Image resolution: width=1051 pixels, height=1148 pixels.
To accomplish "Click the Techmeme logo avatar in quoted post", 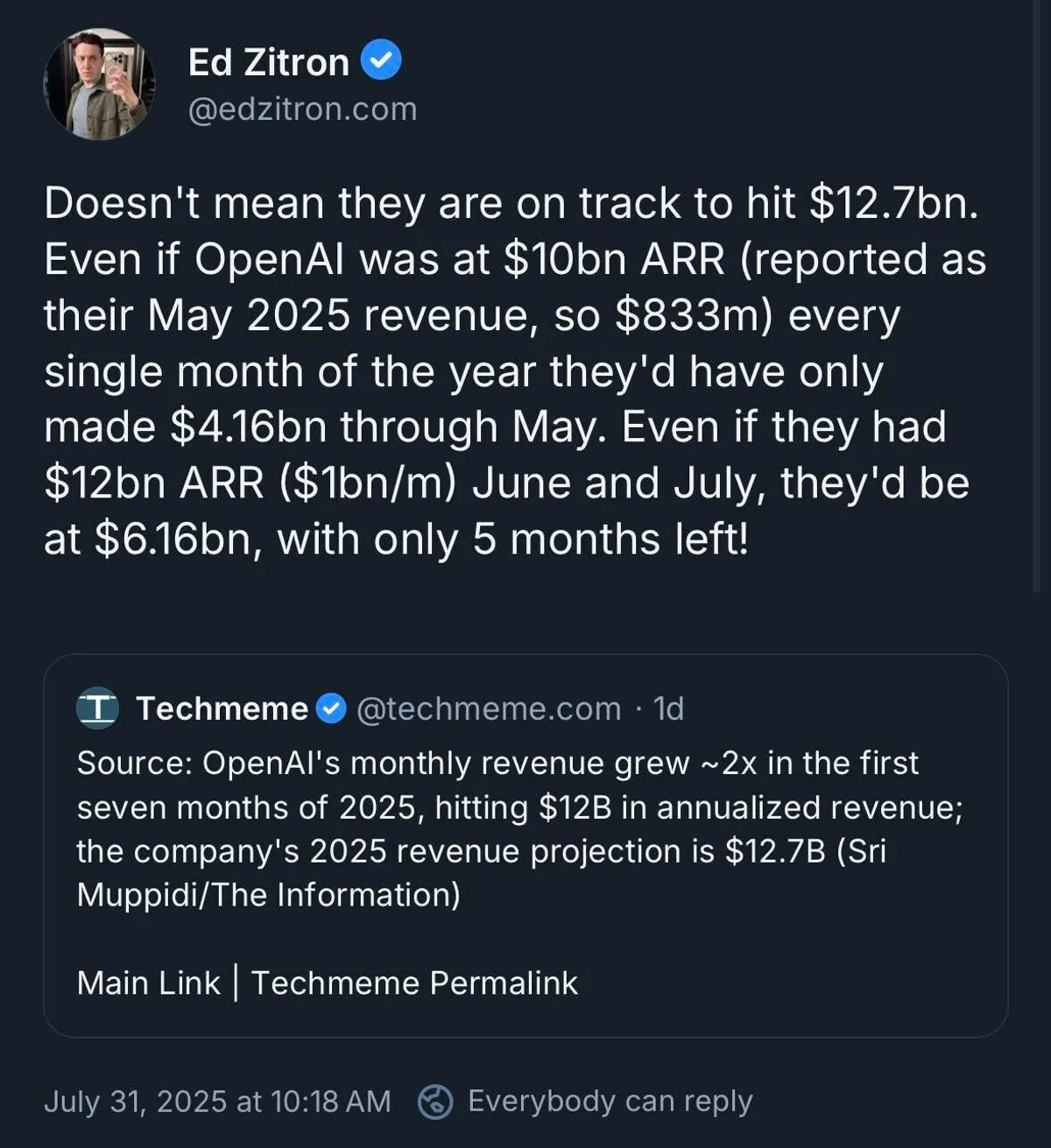I will tap(97, 708).
